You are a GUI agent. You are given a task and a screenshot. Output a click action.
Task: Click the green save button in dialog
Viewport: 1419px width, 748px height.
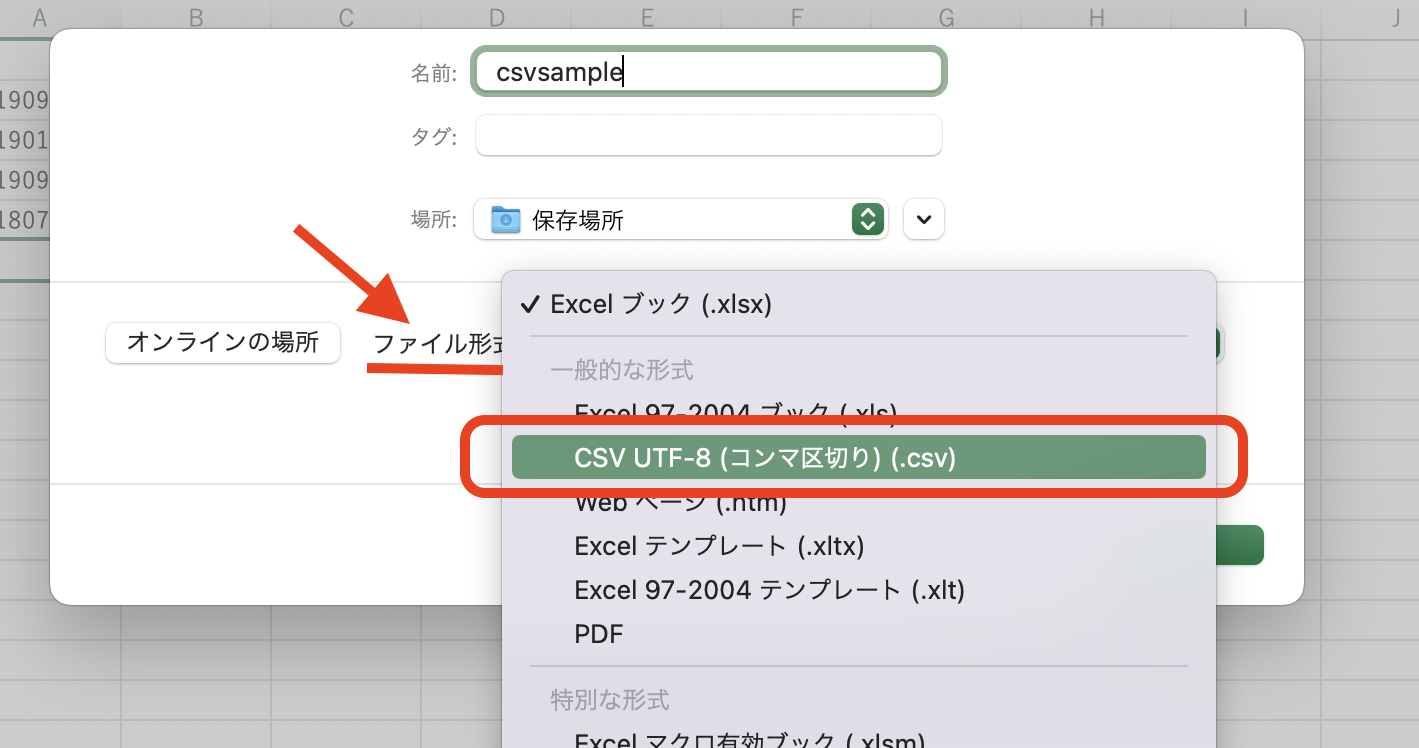click(x=1240, y=545)
